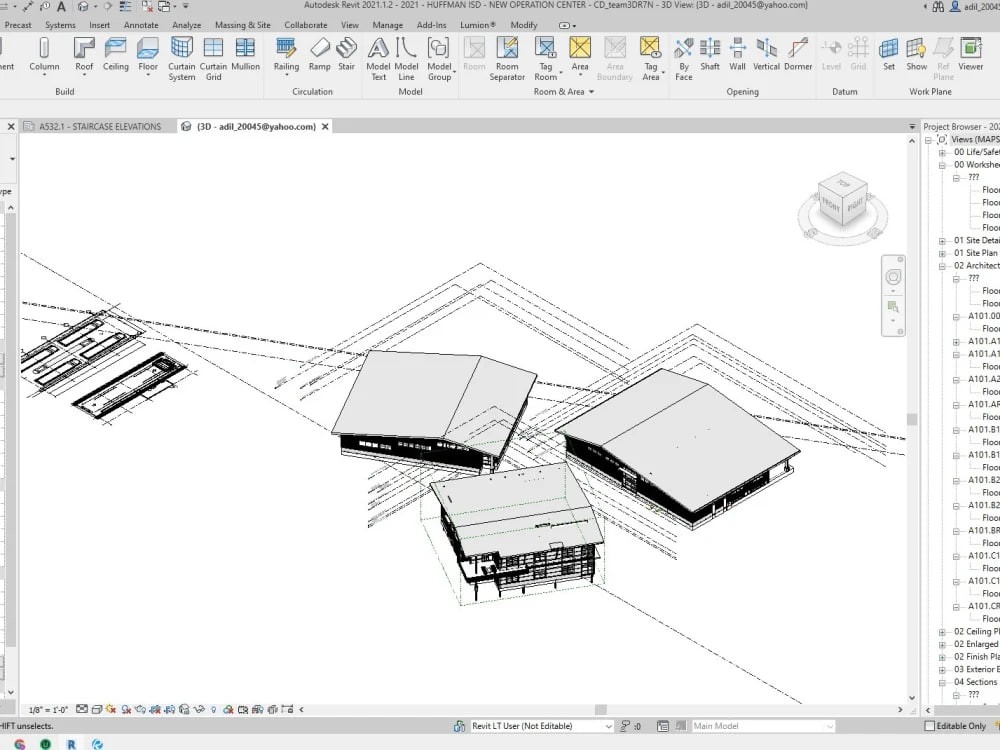
Task: Toggle shadows in the view control bar
Action: click(126, 706)
